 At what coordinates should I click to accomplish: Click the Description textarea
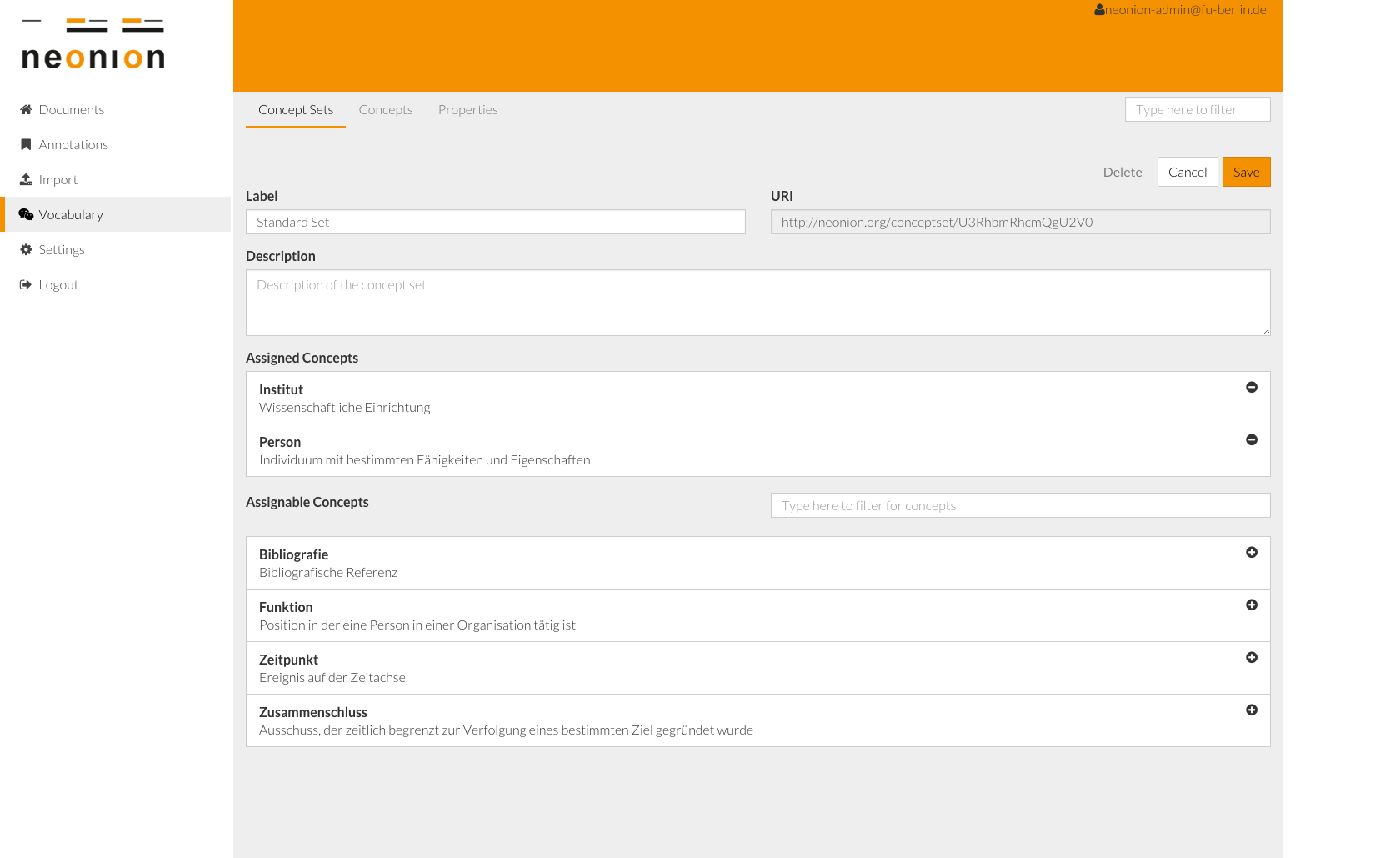[x=758, y=303]
